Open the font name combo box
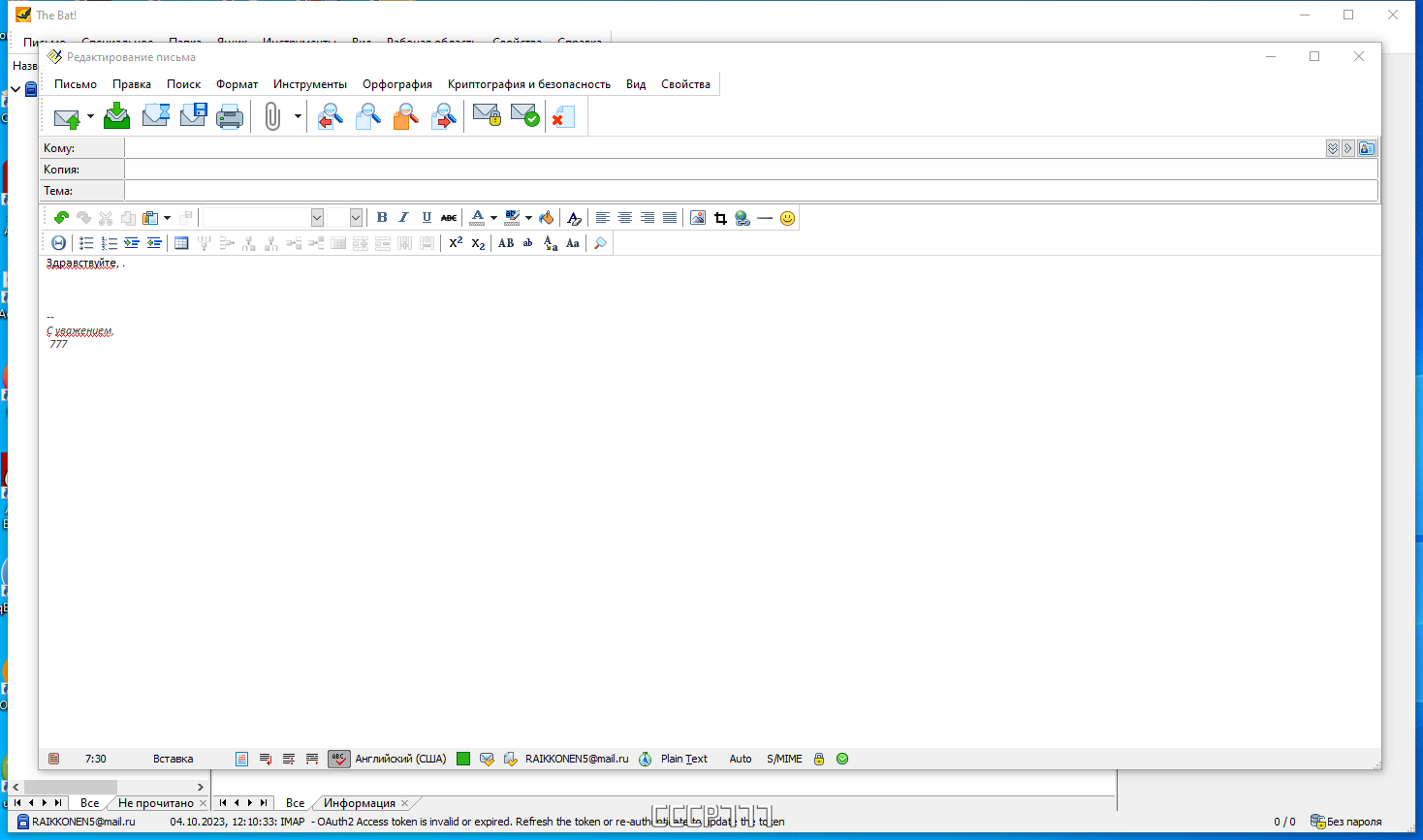 coord(263,218)
